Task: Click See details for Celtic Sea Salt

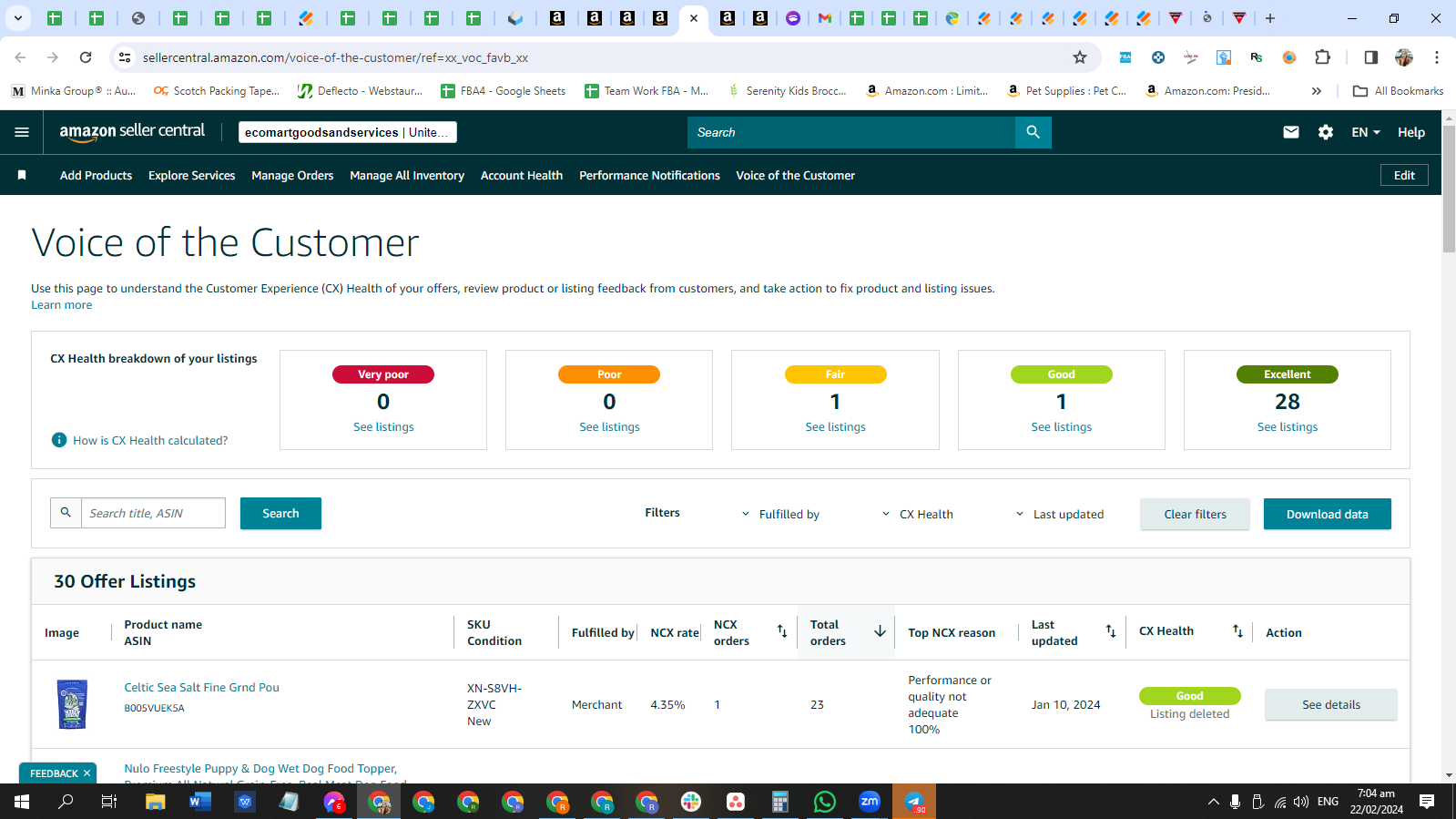Action: point(1330,704)
